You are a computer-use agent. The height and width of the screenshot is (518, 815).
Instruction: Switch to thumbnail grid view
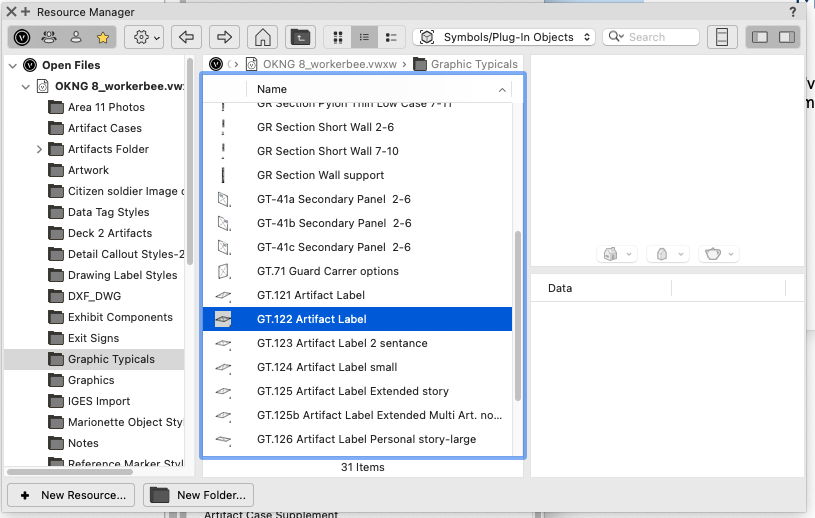pyautogui.click(x=338, y=37)
